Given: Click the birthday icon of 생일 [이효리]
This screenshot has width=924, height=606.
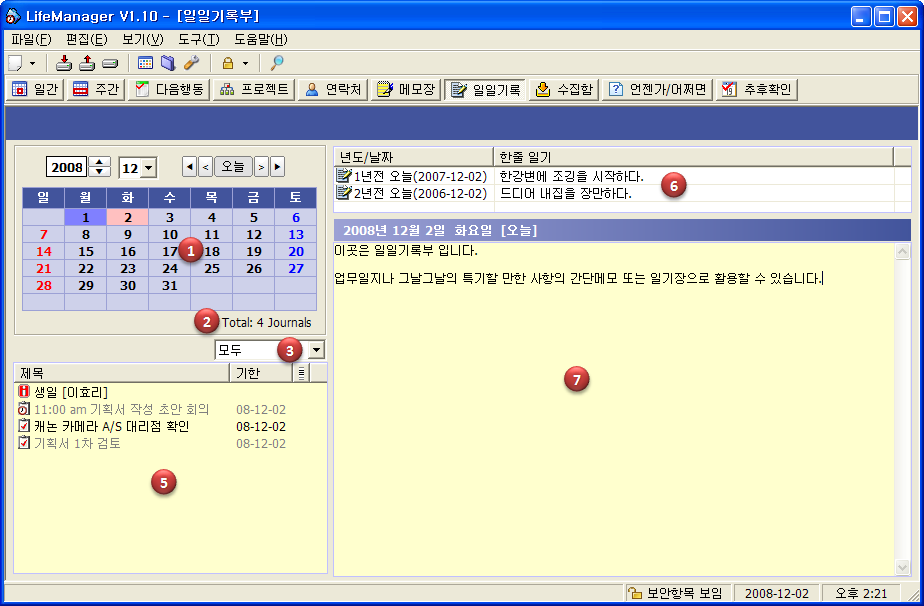Looking at the screenshot, I should [x=24, y=391].
